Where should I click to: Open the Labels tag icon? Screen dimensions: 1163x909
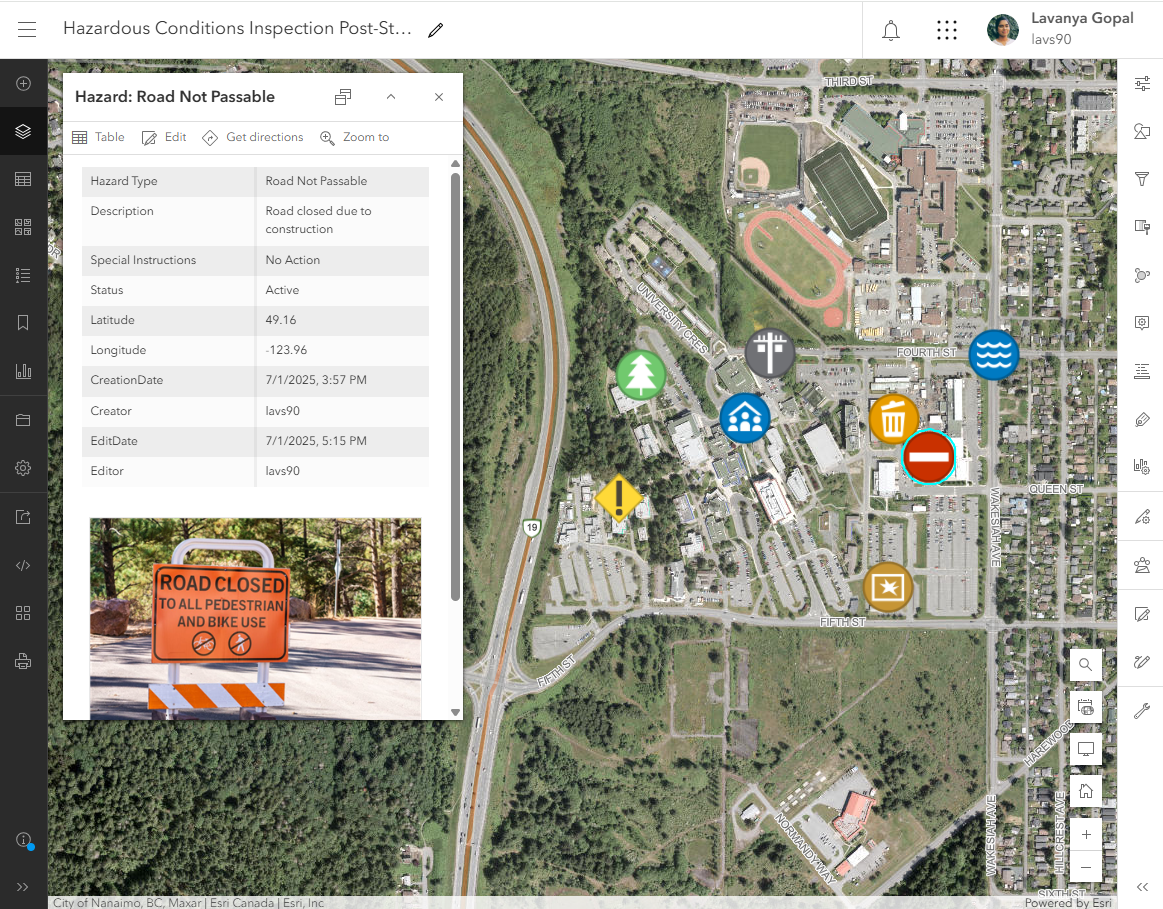point(1142,420)
